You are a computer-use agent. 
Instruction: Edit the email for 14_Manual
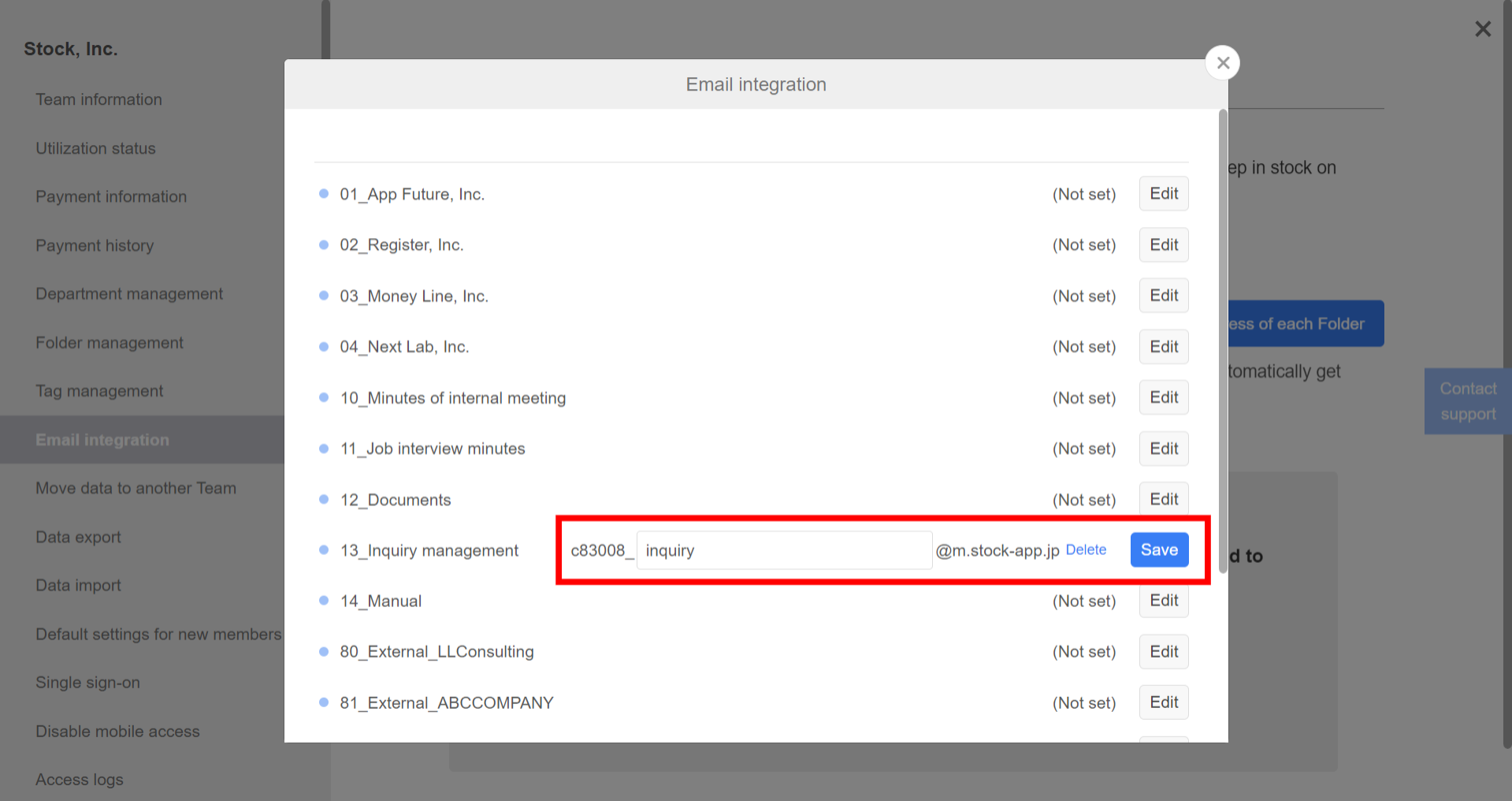pos(1163,601)
